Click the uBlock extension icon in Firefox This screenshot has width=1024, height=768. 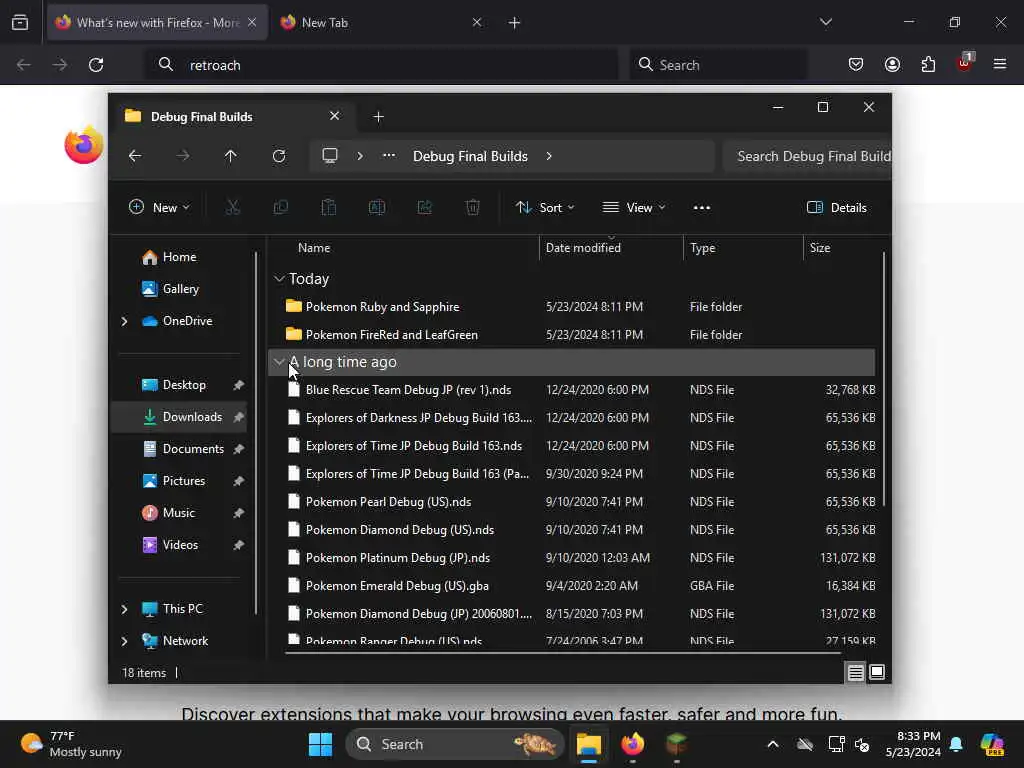click(965, 63)
